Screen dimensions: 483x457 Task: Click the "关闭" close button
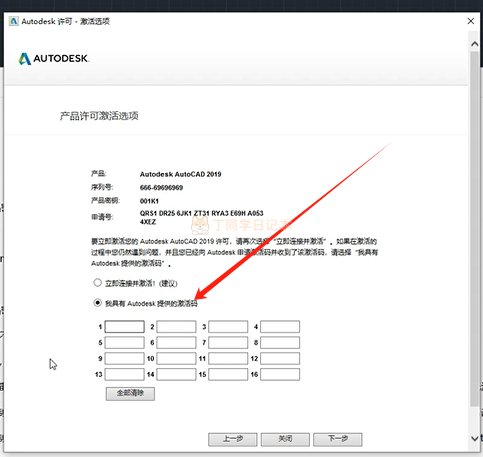[285, 439]
